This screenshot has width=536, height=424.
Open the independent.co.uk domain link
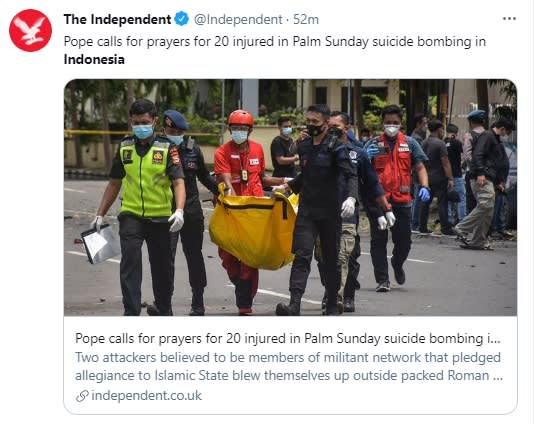147,396
